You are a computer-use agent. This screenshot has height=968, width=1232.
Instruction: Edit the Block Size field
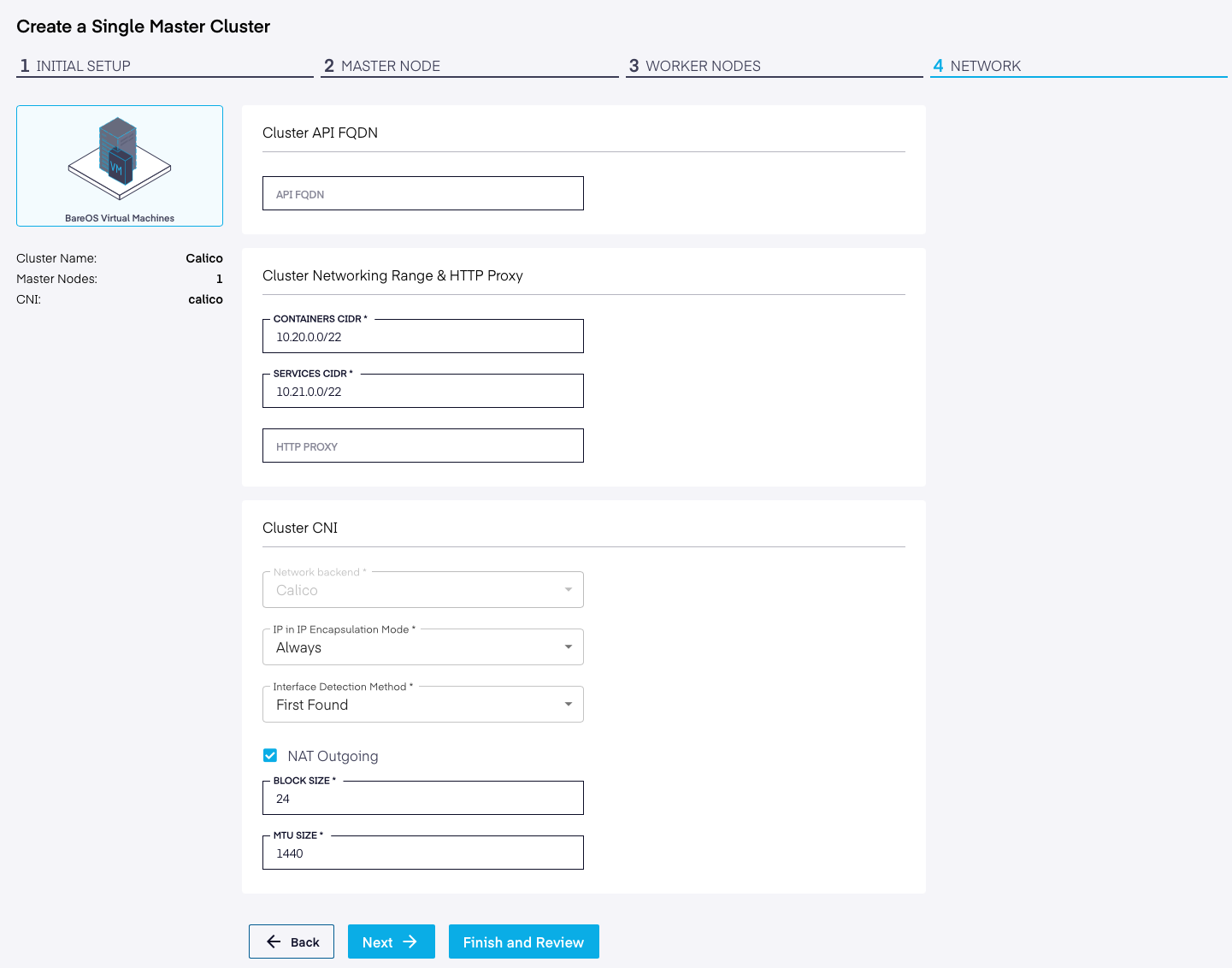pyautogui.click(x=422, y=799)
